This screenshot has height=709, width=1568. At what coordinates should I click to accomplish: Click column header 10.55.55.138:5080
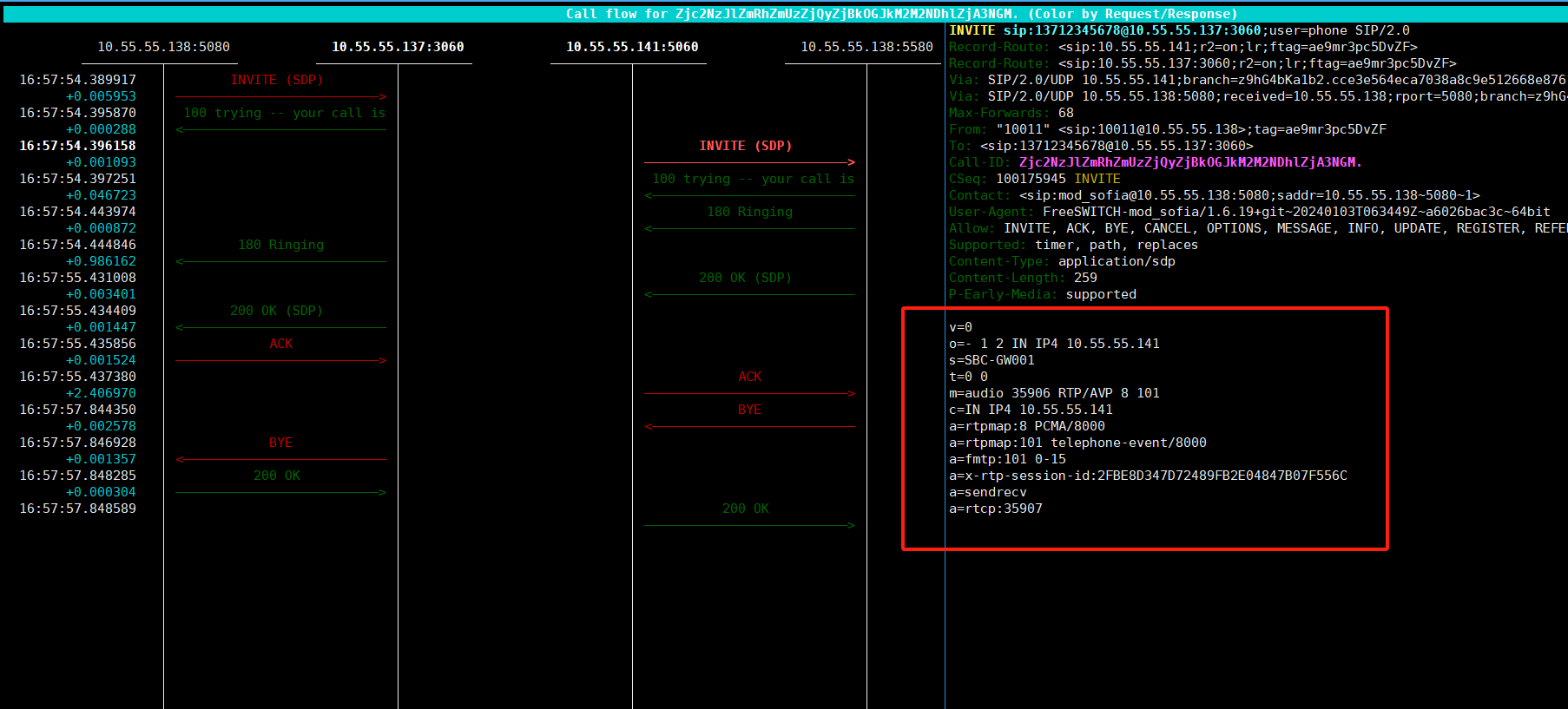(x=163, y=47)
